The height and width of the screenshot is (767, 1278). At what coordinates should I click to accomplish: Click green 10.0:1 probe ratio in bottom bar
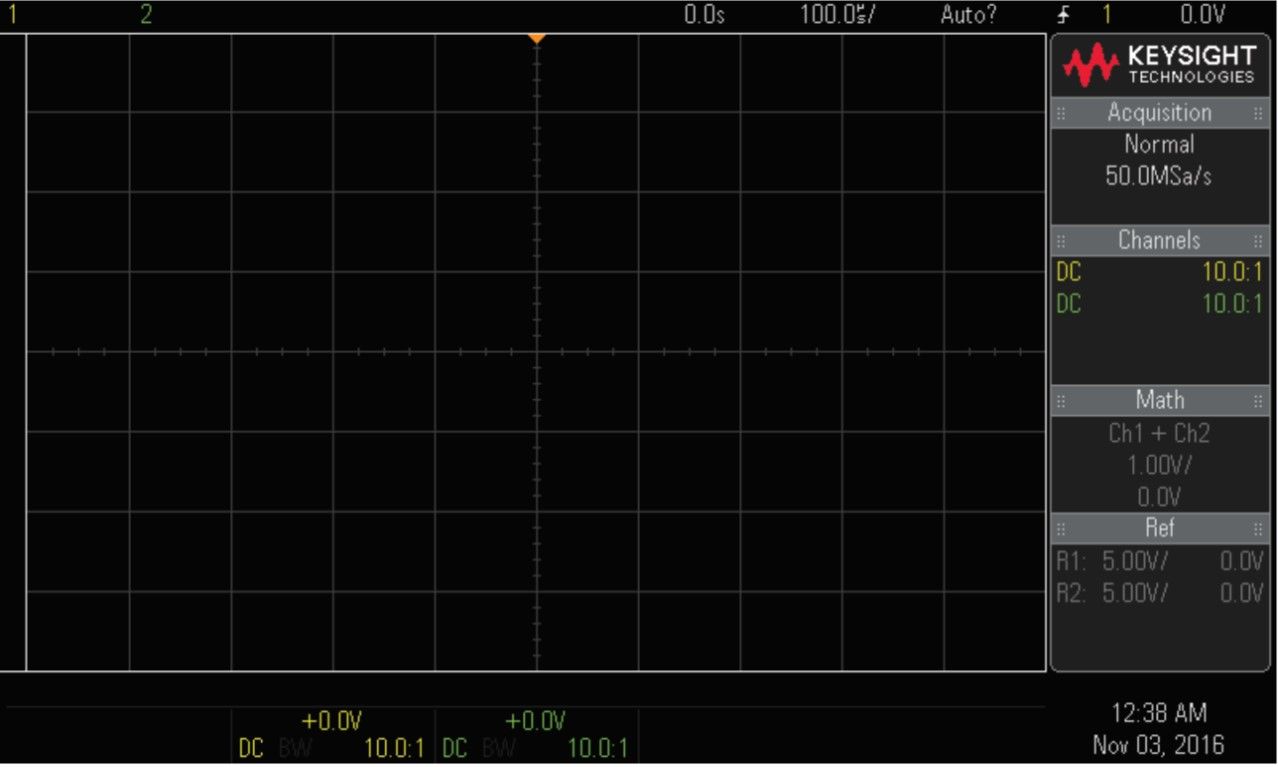[x=598, y=749]
